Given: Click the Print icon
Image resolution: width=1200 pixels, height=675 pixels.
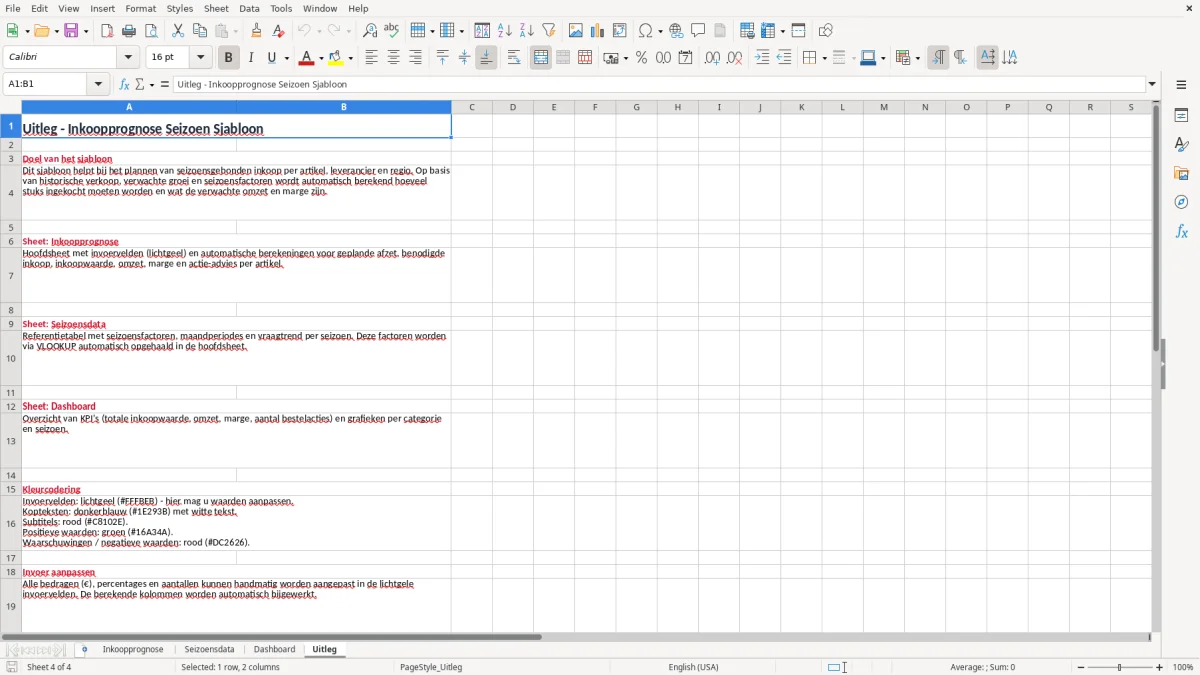Looking at the screenshot, I should click(129, 31).
